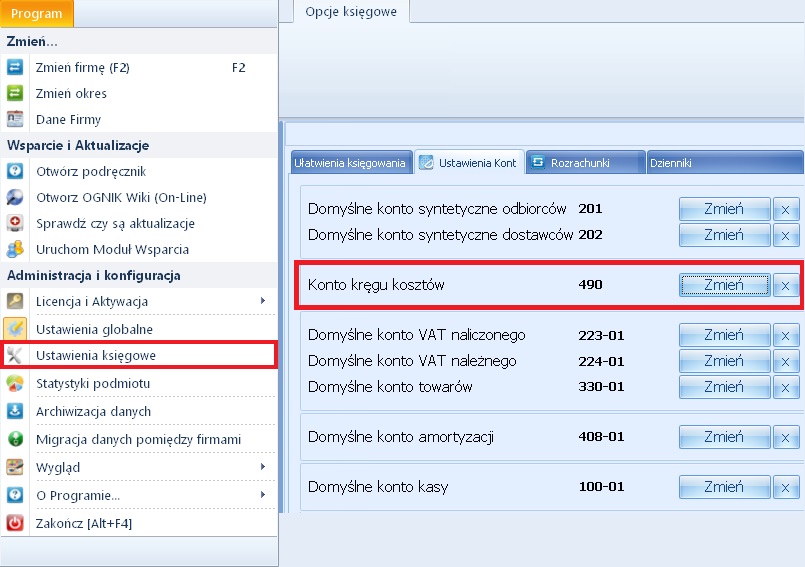Expand the O Programie submenu
This screenshot has height=567, width=805.
point(262,495)
